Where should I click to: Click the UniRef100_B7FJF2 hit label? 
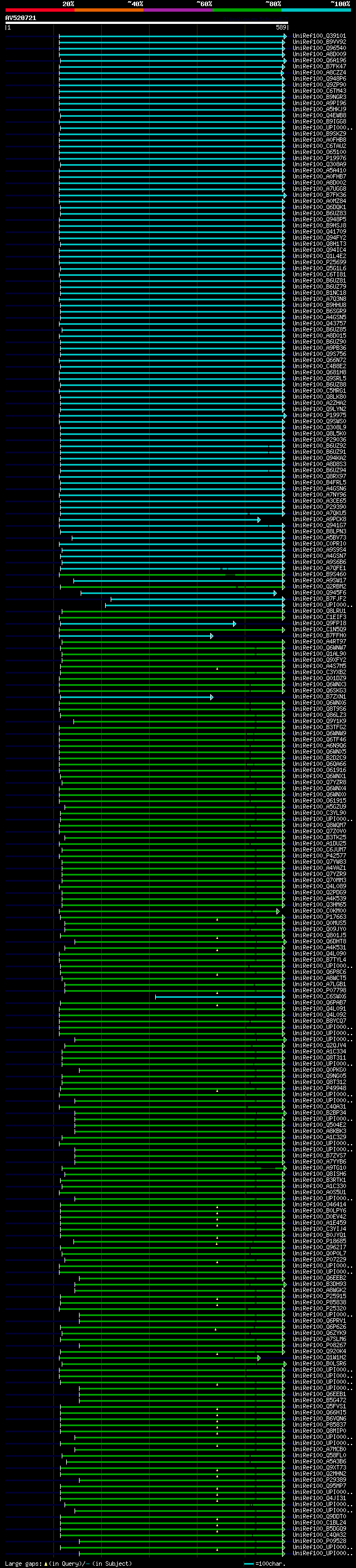coord(319,599)
